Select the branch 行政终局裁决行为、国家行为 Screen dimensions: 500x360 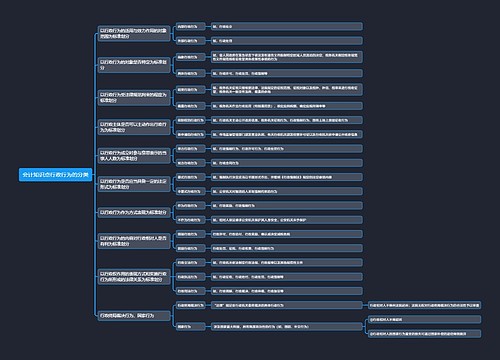pos(134,315)
